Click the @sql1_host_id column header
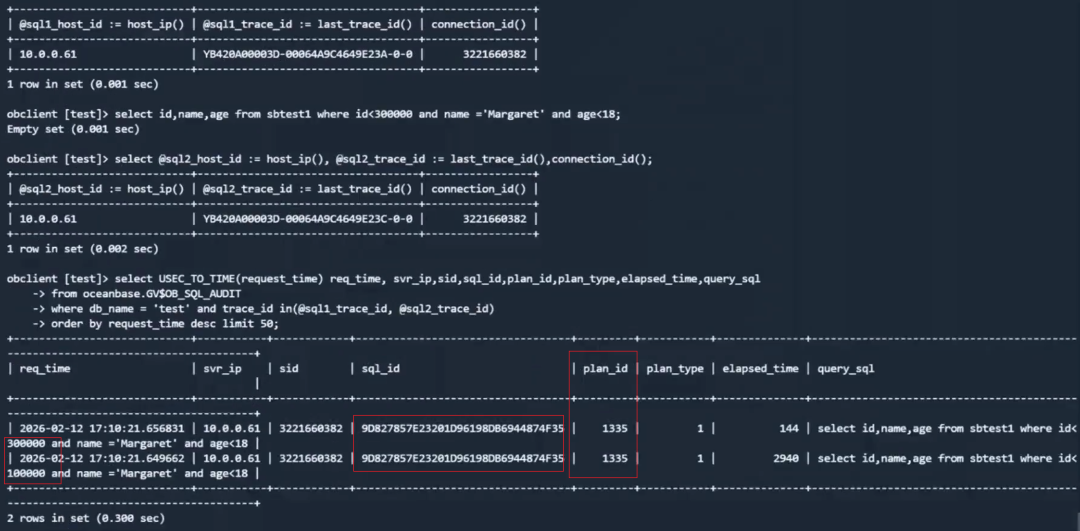This screenshot has width=1080, height=531. click(x=102, y=23)
